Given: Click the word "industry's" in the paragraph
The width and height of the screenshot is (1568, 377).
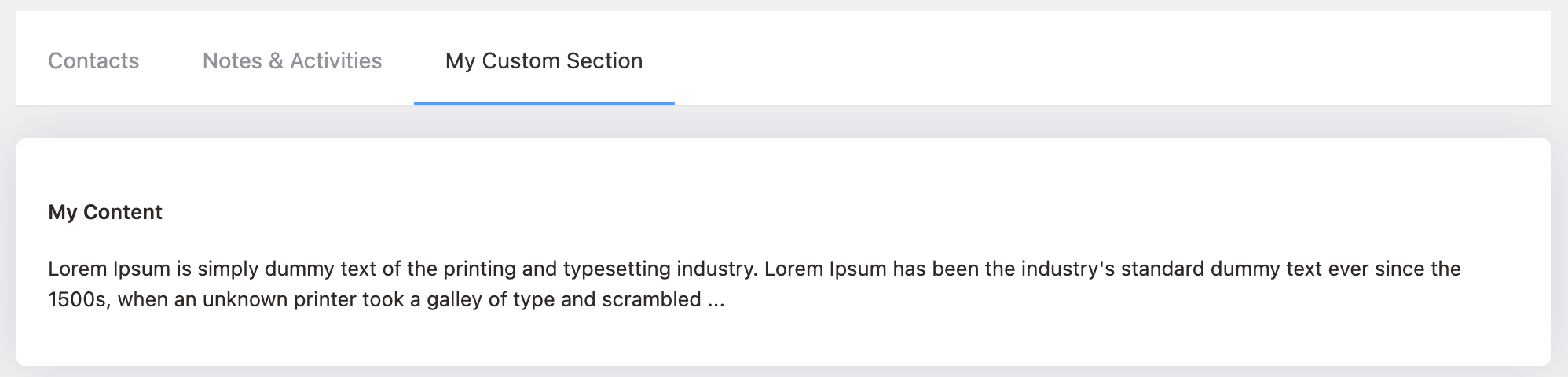Looking at the screenshot, I should click(1068, 269).
